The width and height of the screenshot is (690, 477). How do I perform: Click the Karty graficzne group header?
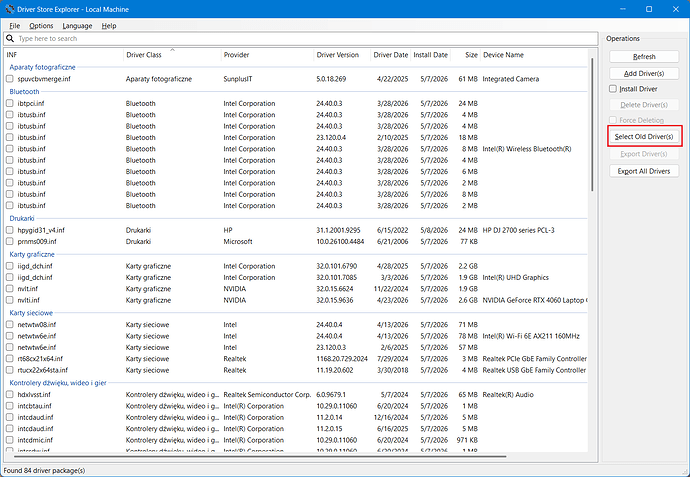[x=32, y=254]
